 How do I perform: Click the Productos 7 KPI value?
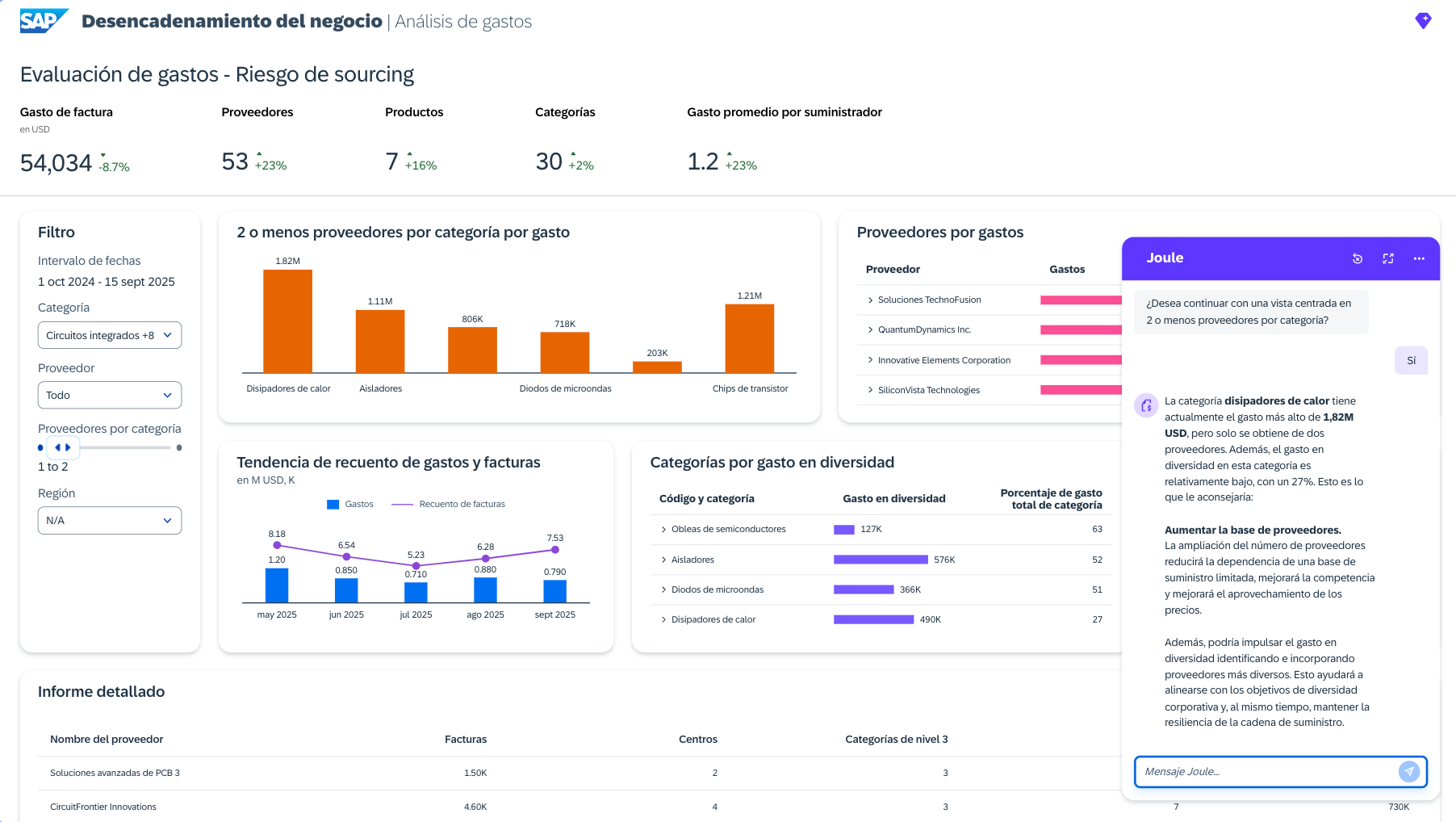[391, 161]
